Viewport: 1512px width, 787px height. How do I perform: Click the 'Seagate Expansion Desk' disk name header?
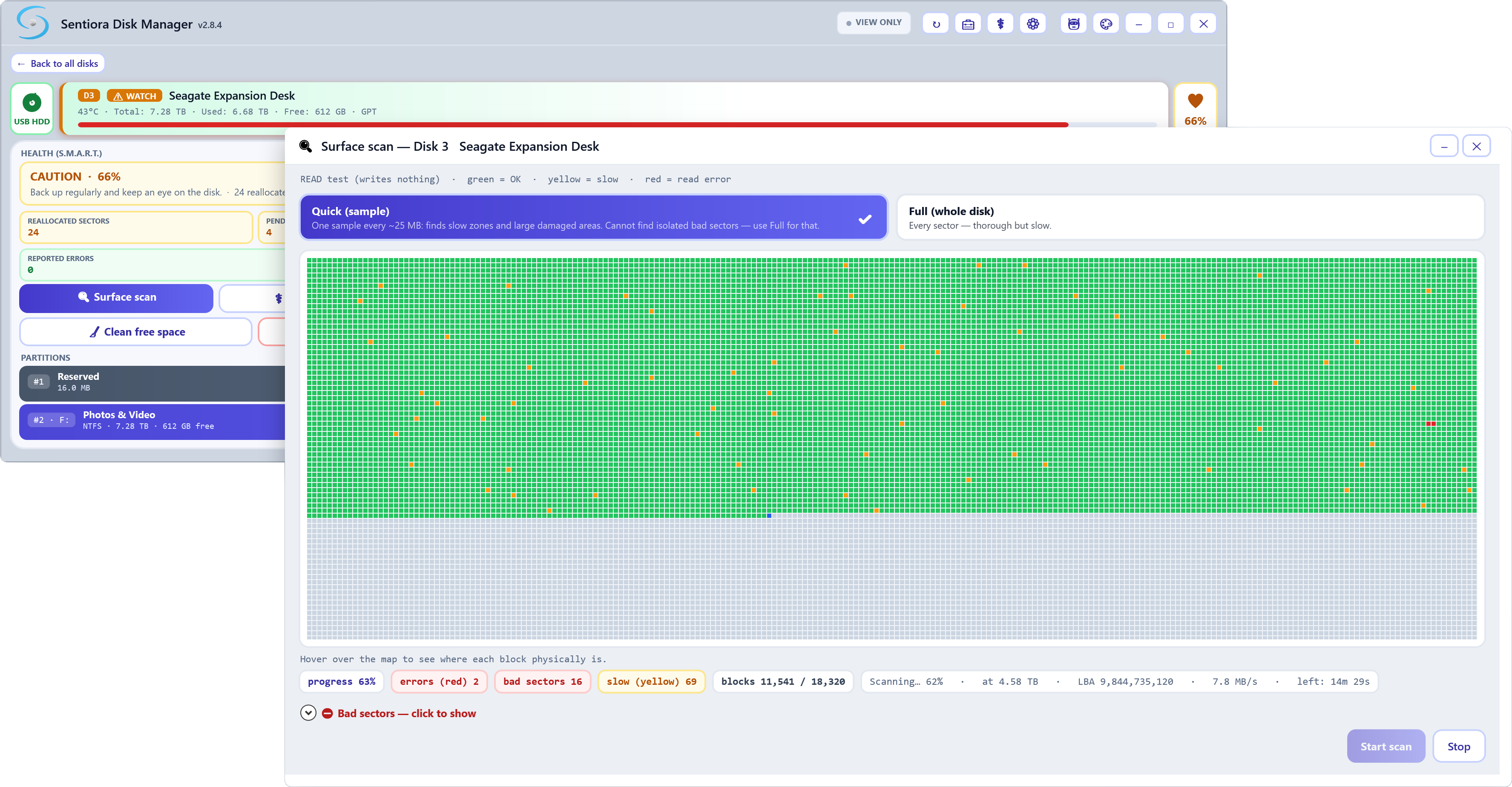pos(232,96)
